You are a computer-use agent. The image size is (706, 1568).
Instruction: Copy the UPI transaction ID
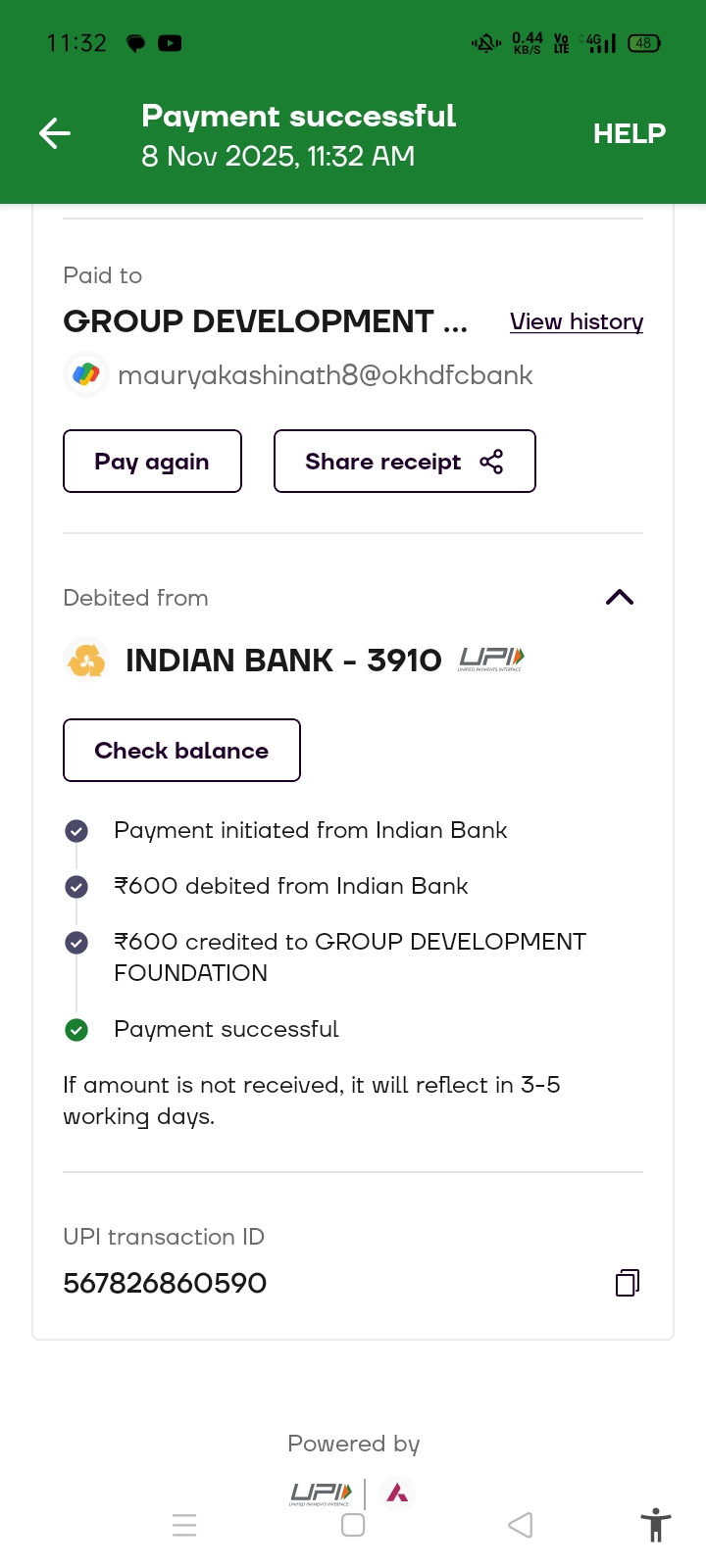(627, 1283)
